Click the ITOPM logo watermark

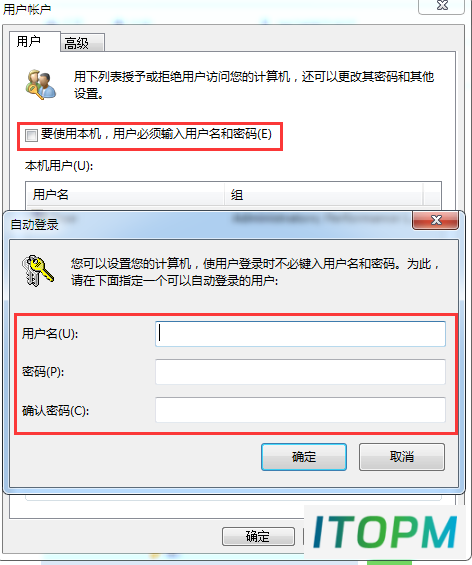(x=385, y=532)
